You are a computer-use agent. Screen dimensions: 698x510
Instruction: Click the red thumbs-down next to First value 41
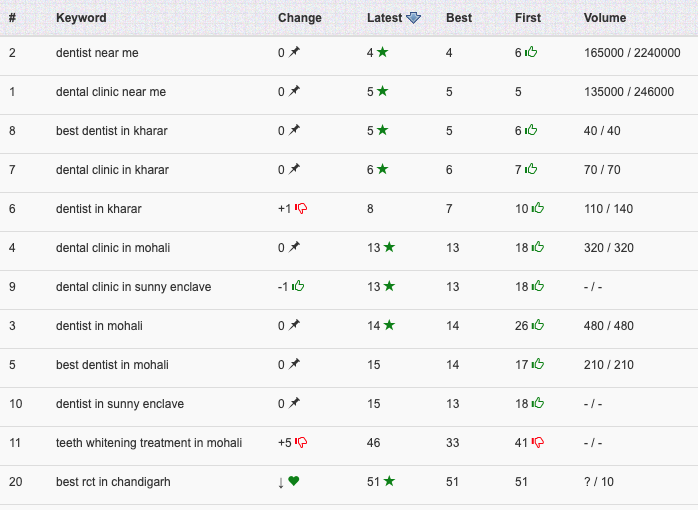pyautogui.click(x=538, y=442)
